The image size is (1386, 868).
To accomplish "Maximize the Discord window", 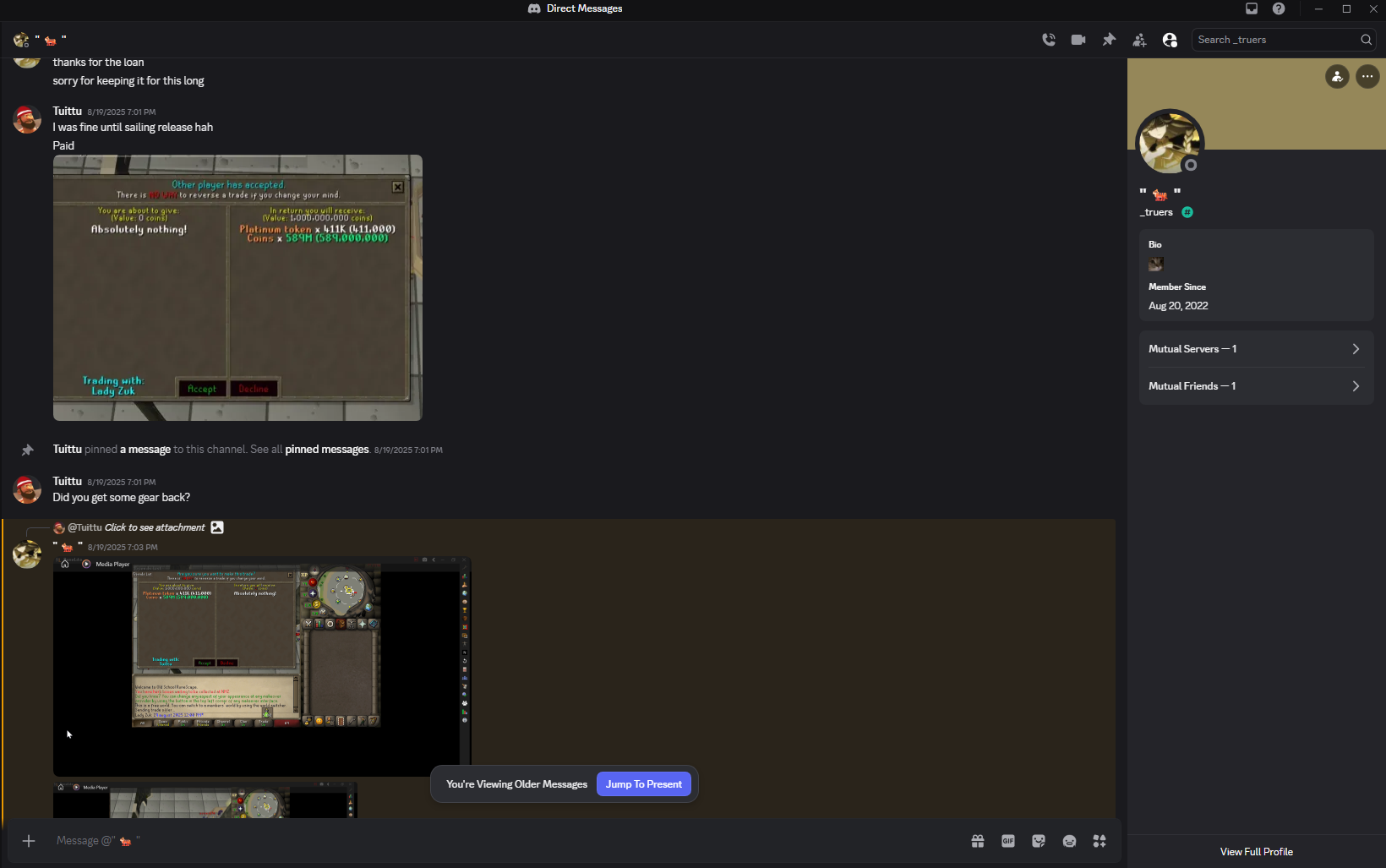I will pyautogui.click(x=1346, y=8).
